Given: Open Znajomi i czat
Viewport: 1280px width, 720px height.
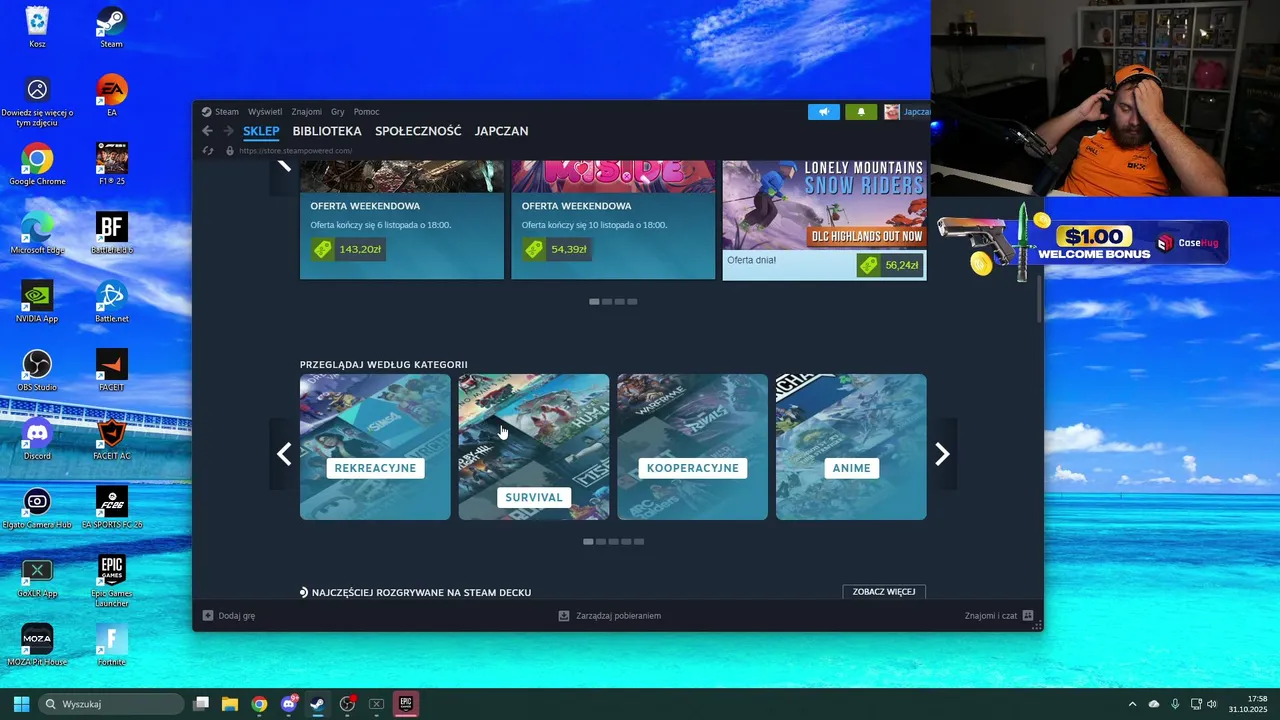Looking at the screenshot, I should click(999, 616).
